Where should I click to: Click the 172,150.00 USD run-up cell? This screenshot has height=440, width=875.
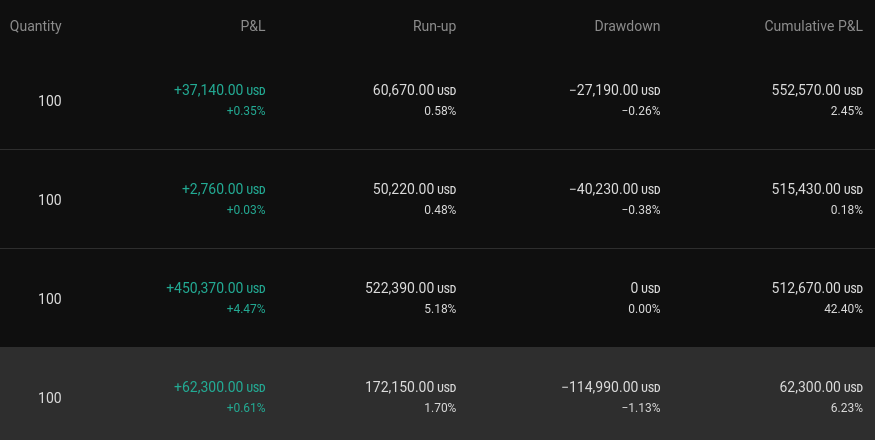pyautogui.click(x=410, y=387)
